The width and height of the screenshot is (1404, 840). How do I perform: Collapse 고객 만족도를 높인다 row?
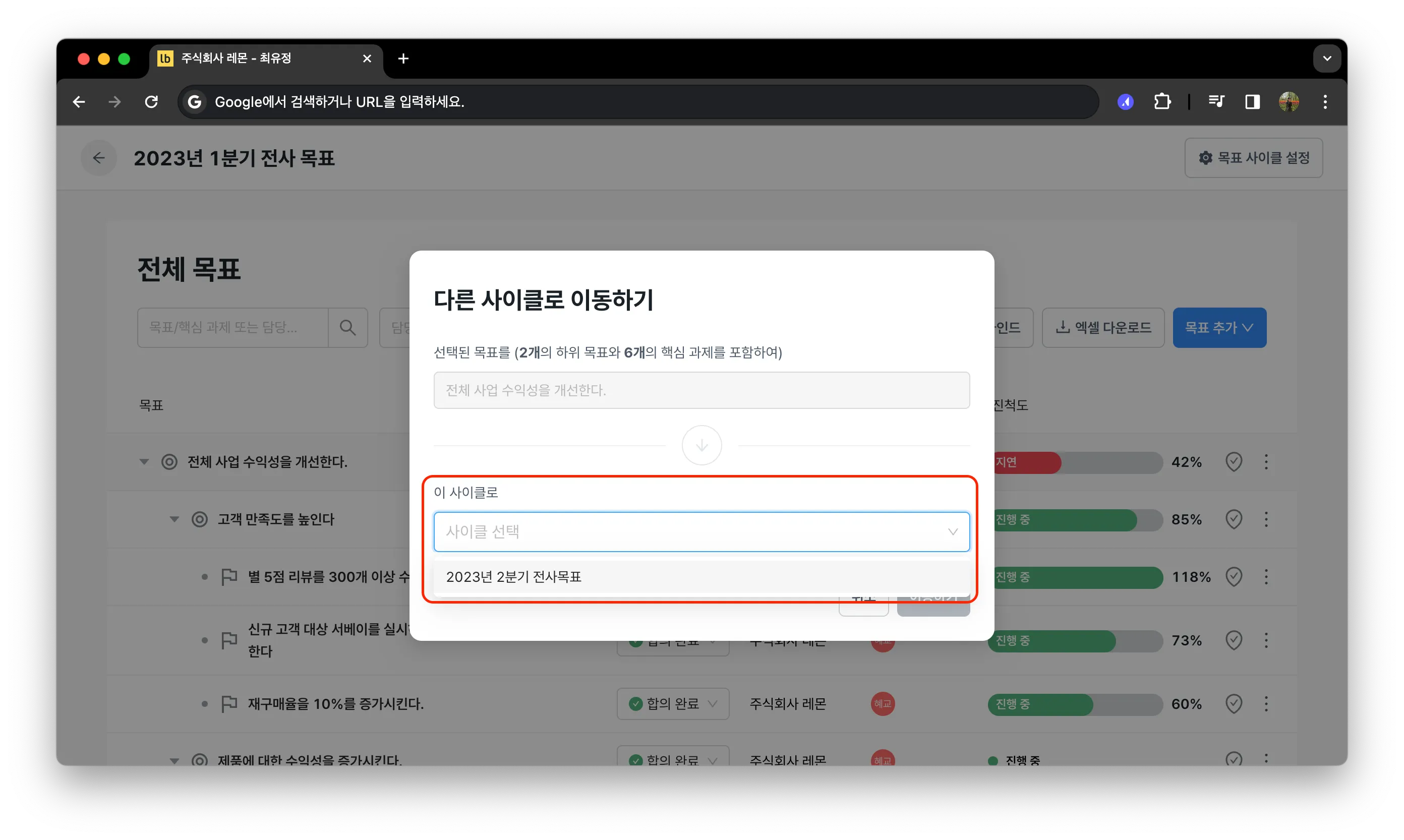174,519
